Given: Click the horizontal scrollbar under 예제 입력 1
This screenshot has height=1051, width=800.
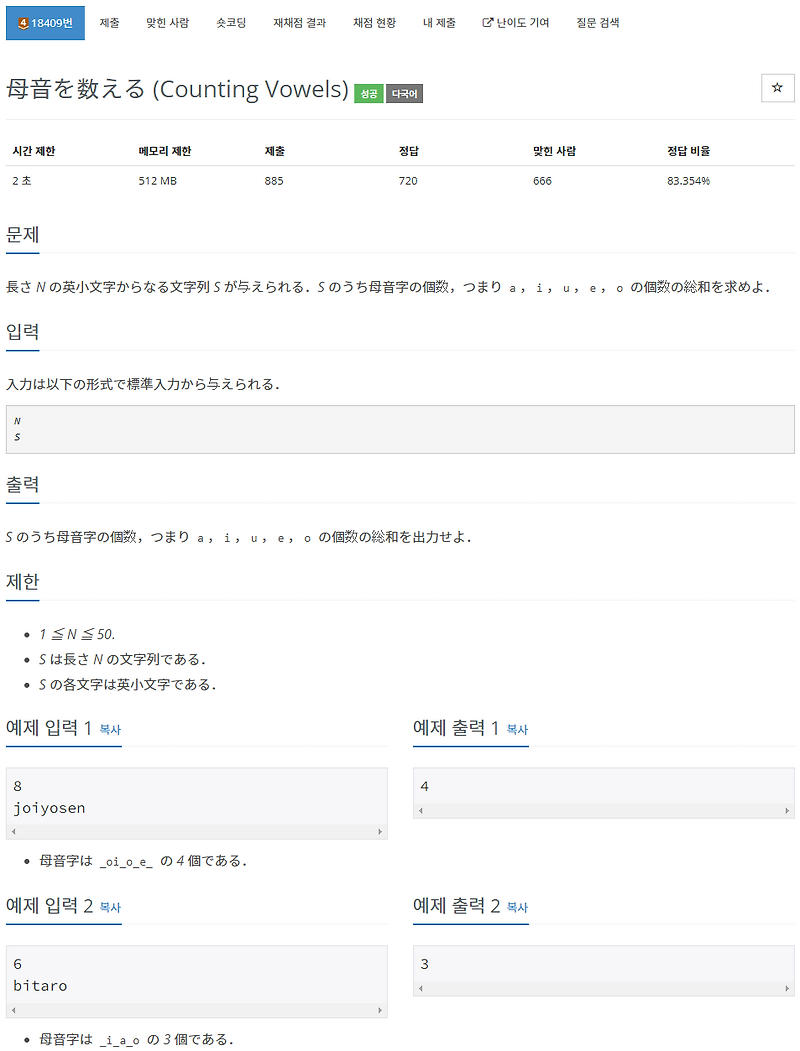Looking at the screenshot, I should coord(196,831).
